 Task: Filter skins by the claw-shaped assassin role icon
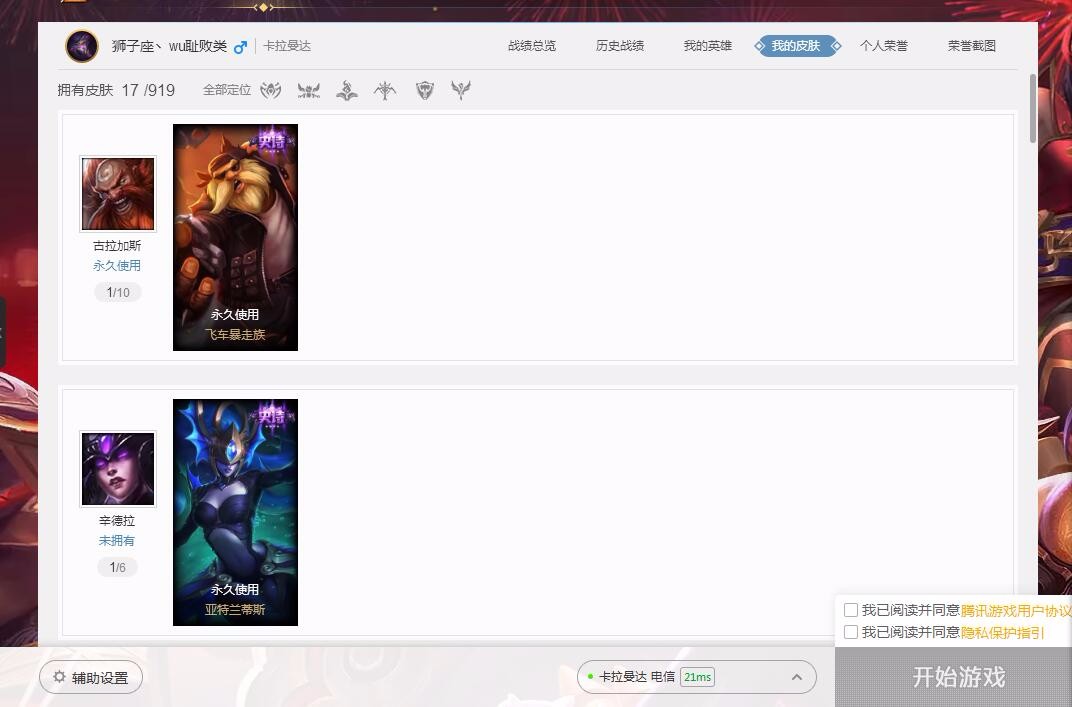[x=271, y=90]
